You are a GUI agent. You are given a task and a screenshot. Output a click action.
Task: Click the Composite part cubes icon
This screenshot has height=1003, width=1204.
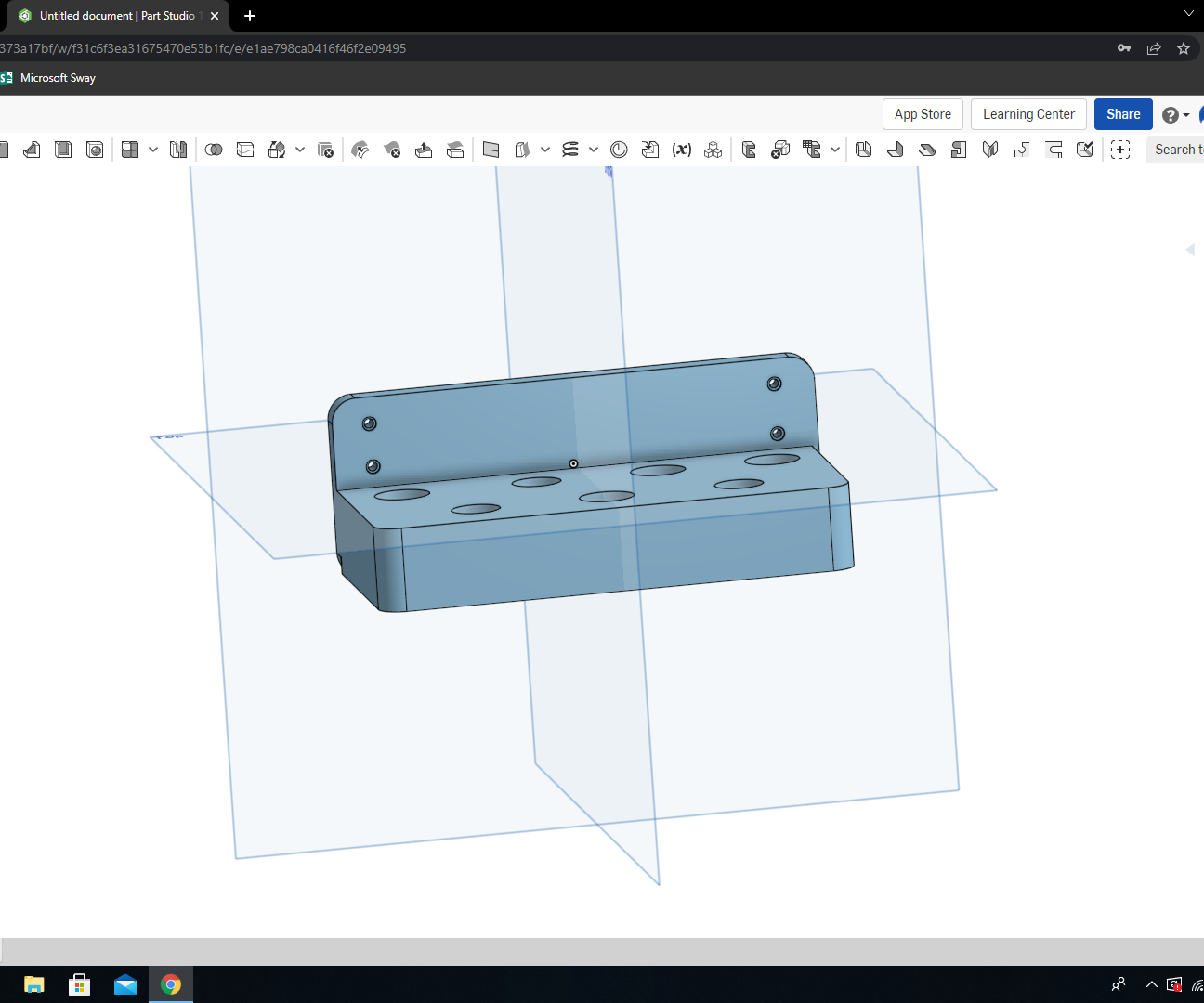[x=713, y=150]
